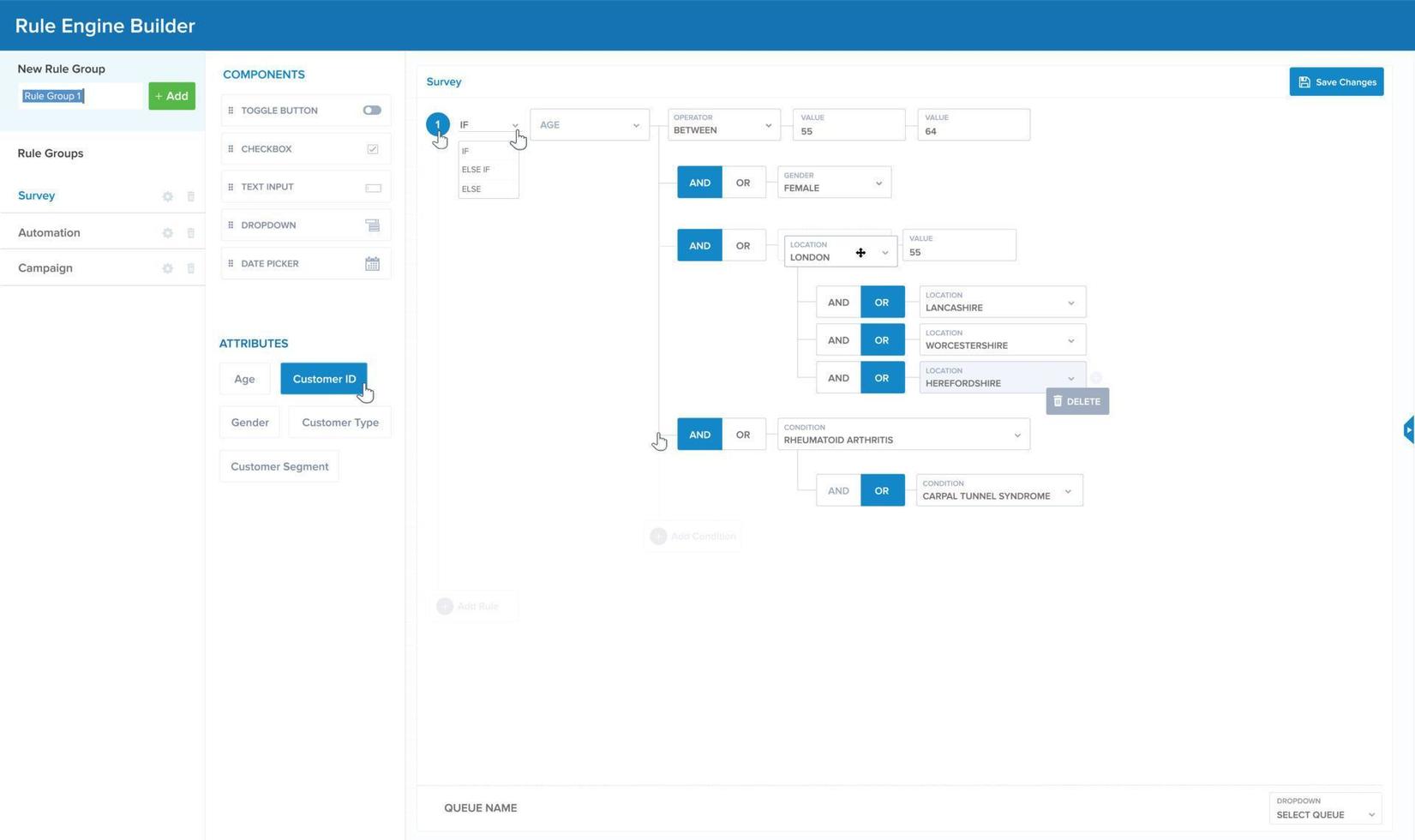This screenshot has width=1415, height=840.
Task: Click the calendar icon on Date Picker component
Action: pyautogui.click(x=372, y=263)
